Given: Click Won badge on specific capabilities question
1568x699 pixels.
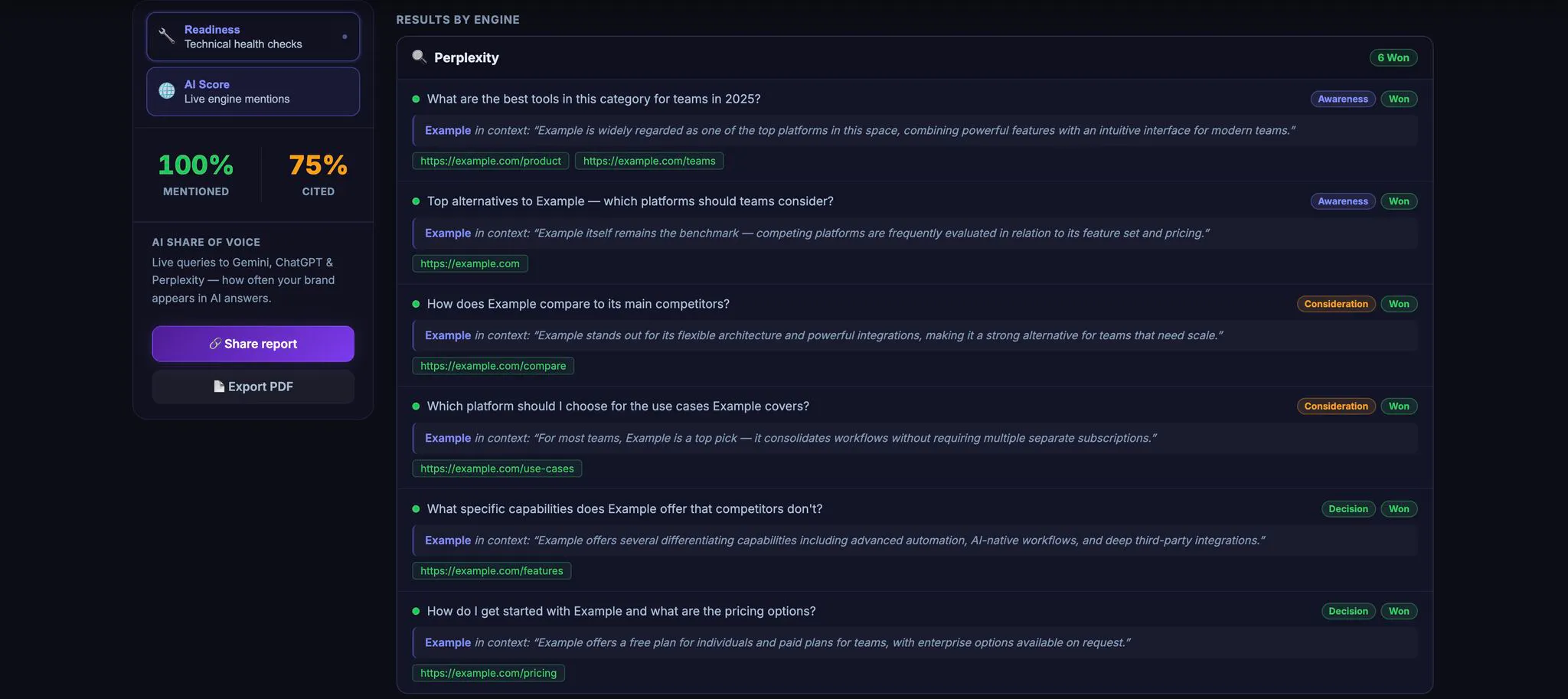Looking at the screenshot, I should (1399, 508).
